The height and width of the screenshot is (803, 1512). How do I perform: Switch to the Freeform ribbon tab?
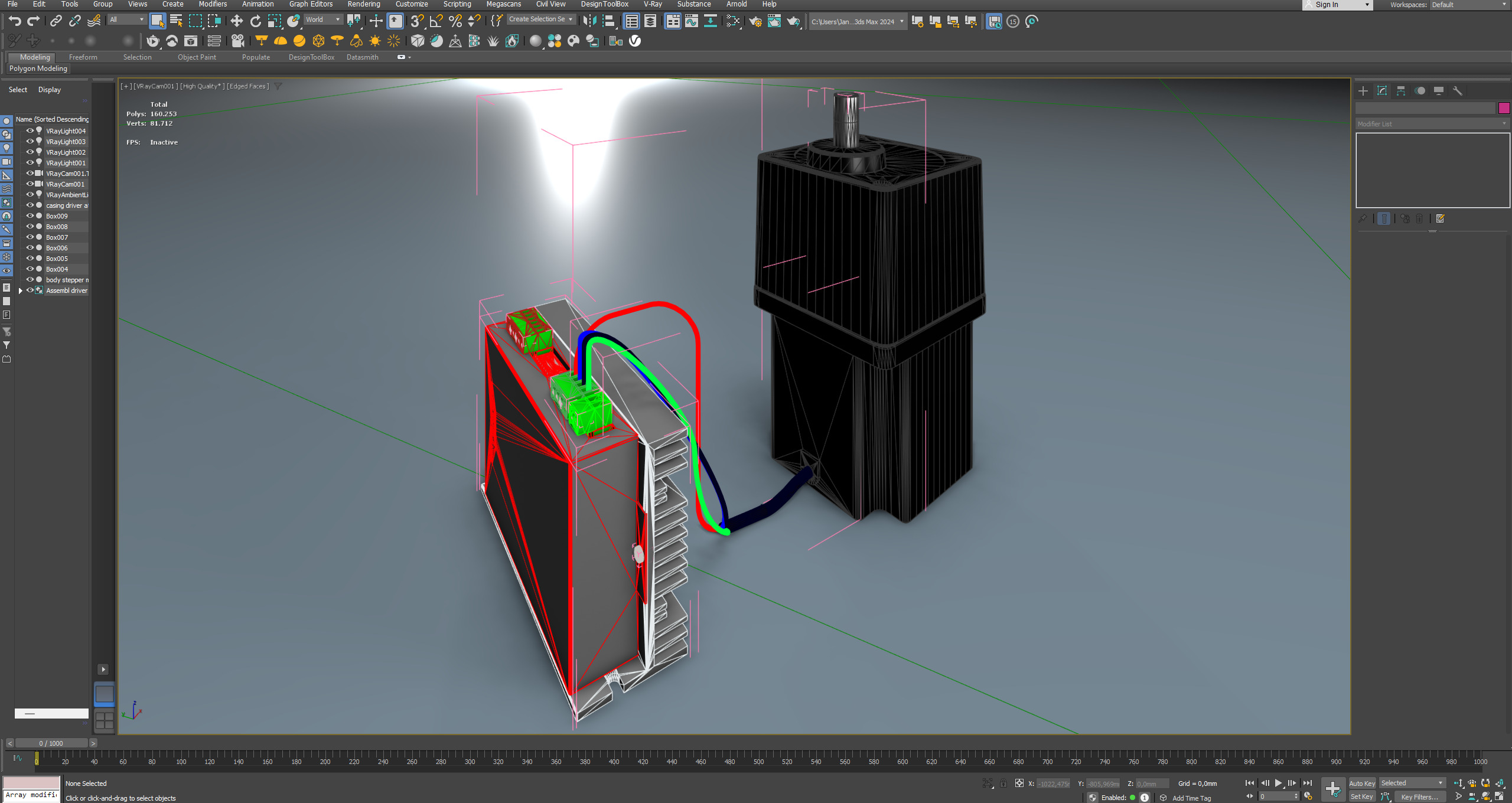coord(83,57)
